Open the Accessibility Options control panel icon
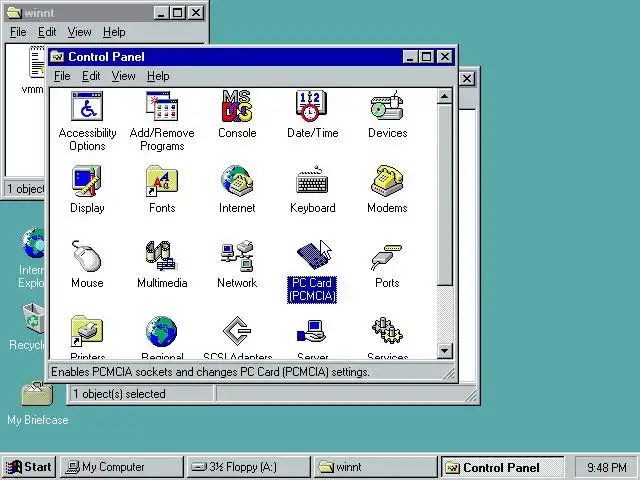Image resolution: width=640 pixels, height=480 pixels. 87,107
